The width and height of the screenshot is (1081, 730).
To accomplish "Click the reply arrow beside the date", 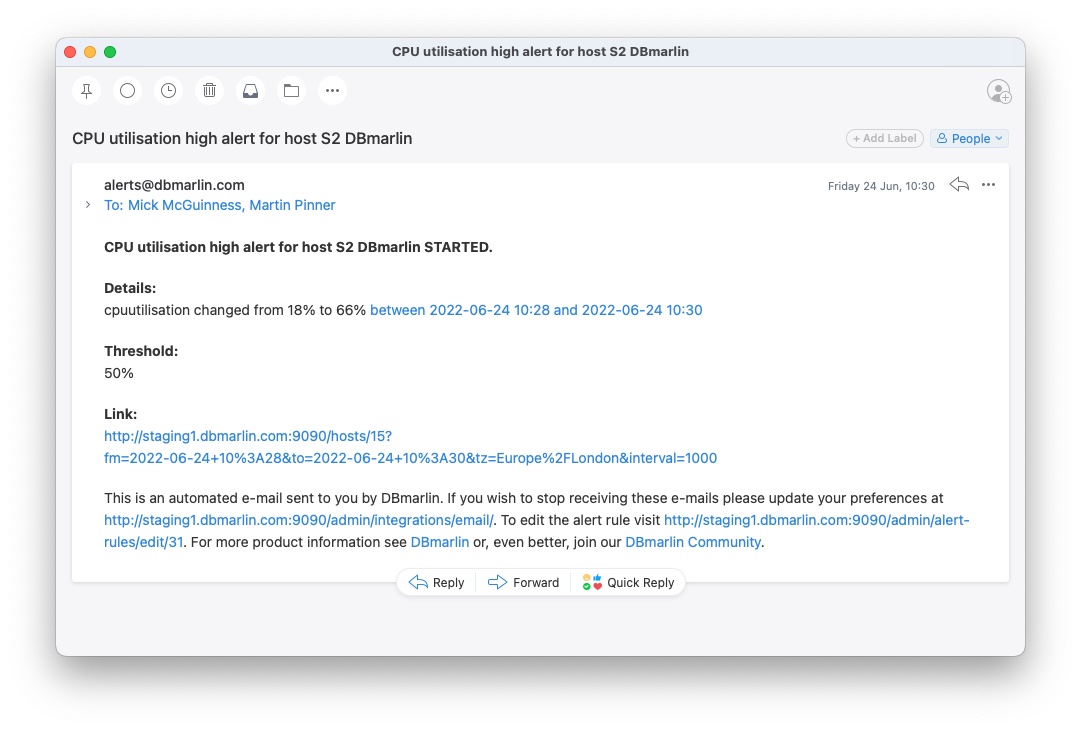I will pyautogui.click(x=959, y=185).
